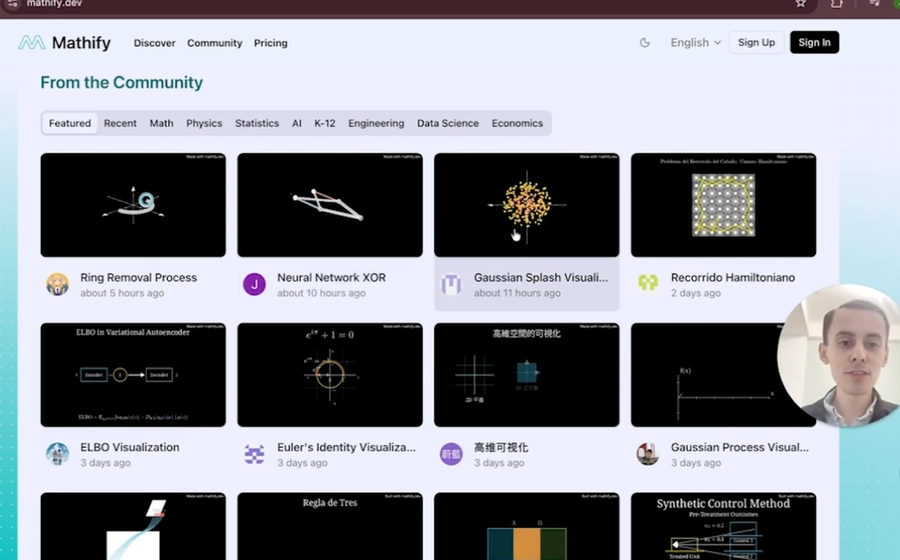Click the about 5 hours ago text
This screenshot has width=900, height=560.
pos(122,293)
